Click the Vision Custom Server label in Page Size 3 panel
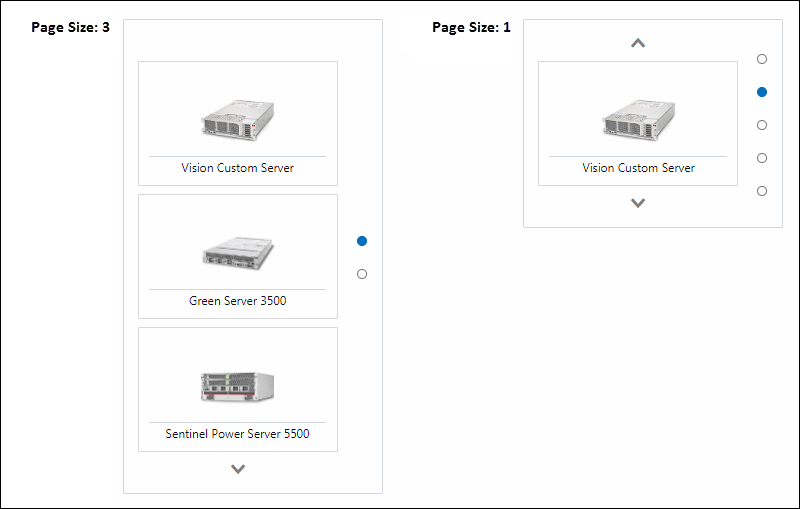The height and width of the screenshot is (509, 800). (x=238, y=168)
